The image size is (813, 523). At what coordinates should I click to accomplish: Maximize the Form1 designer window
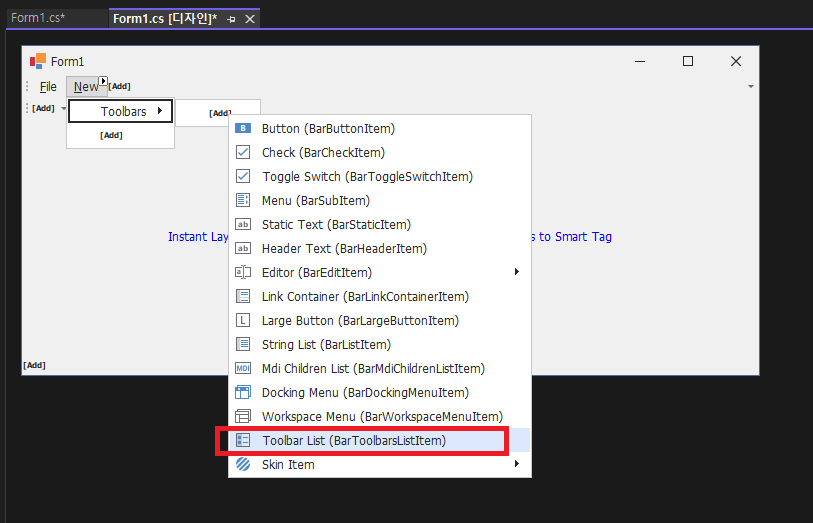coord(688,61)
